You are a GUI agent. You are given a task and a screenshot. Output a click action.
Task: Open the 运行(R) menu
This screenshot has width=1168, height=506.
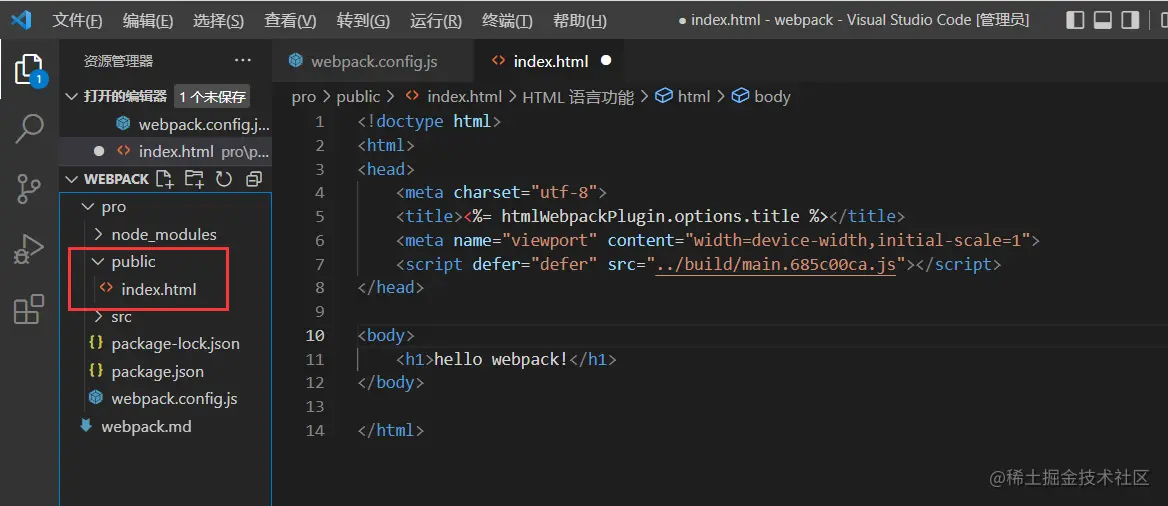point(436,21)
